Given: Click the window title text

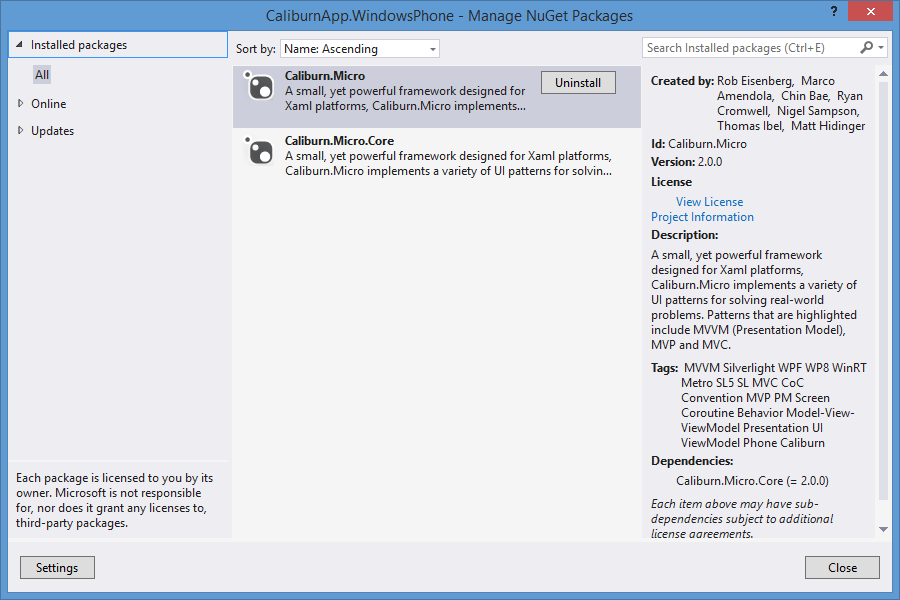Looking at the screenshot, I should 449,16.
